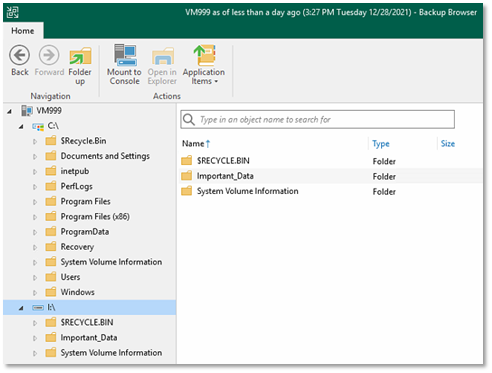Collapse the VM999 tree node

(10, 111)
